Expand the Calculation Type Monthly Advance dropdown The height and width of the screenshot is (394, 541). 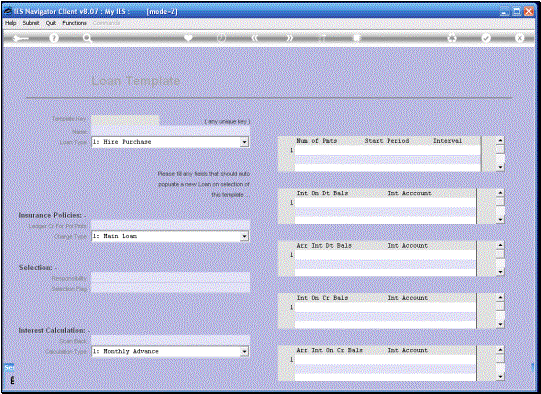click(244, 351)
